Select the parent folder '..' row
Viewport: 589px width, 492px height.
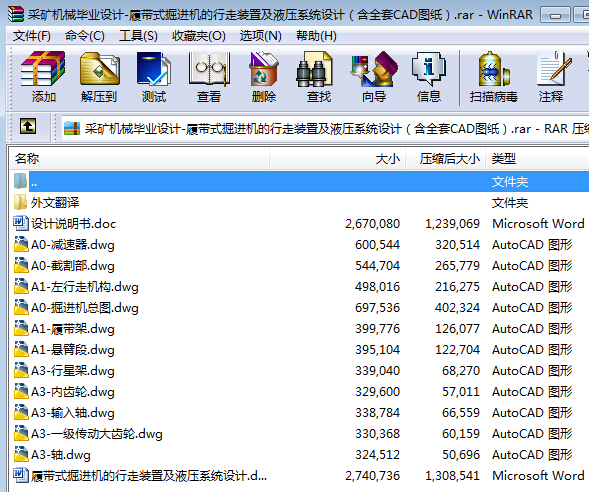(309, 181)
